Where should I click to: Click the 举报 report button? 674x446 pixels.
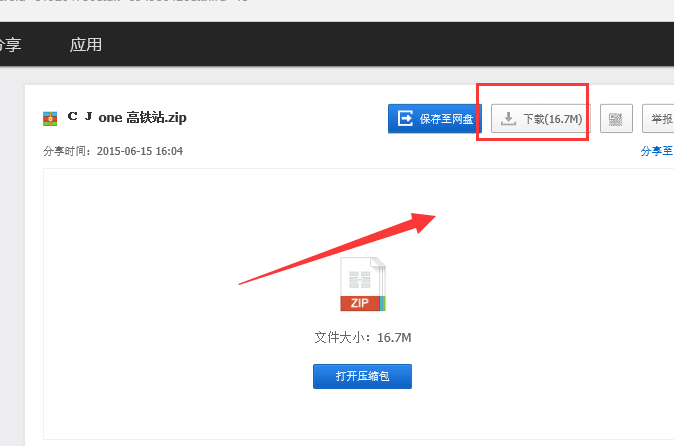coord(658,119)
